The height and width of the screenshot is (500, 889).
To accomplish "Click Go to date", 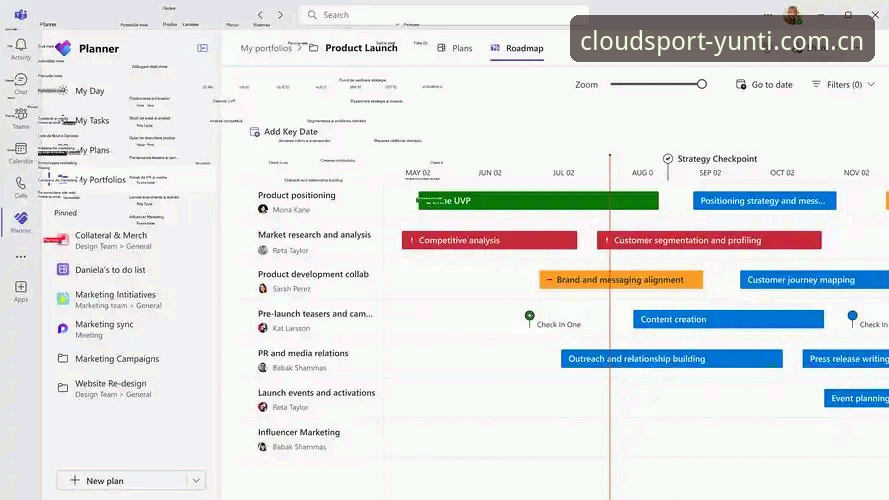I will point(764,84).
